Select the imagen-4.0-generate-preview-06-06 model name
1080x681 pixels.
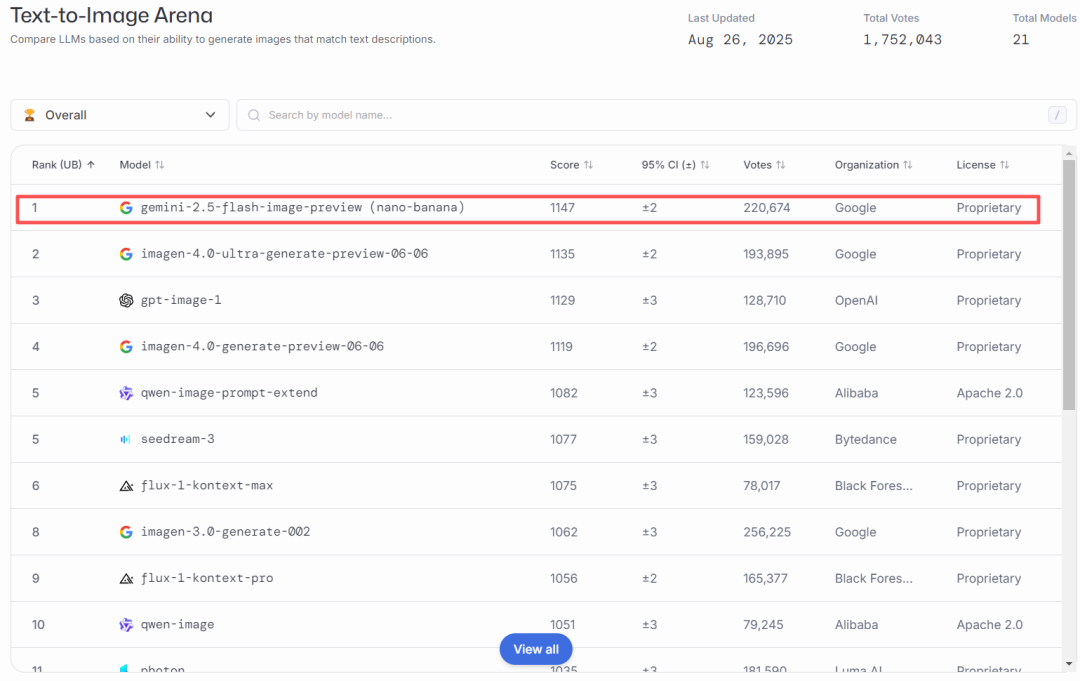coord(262,346)
